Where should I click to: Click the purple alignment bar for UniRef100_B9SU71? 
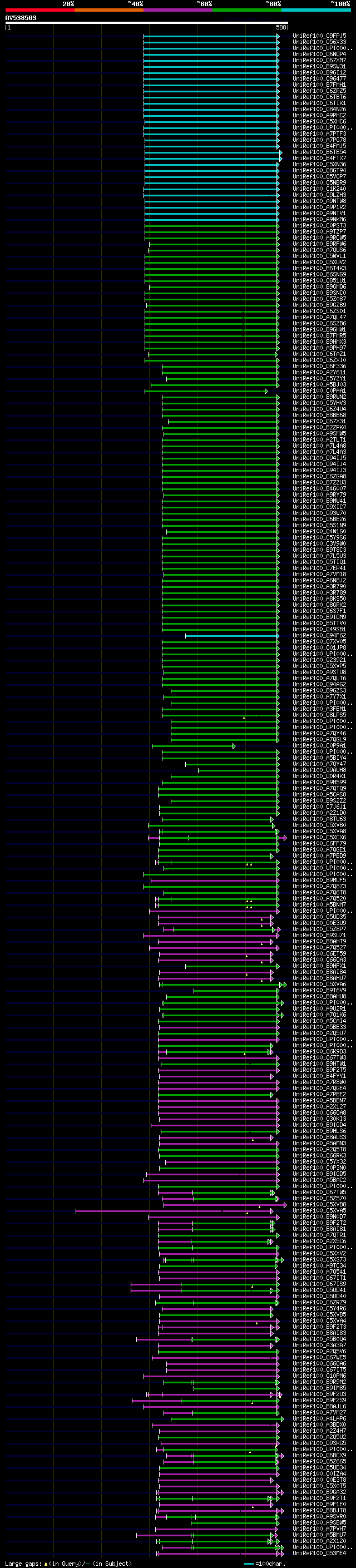click(211, 936)
